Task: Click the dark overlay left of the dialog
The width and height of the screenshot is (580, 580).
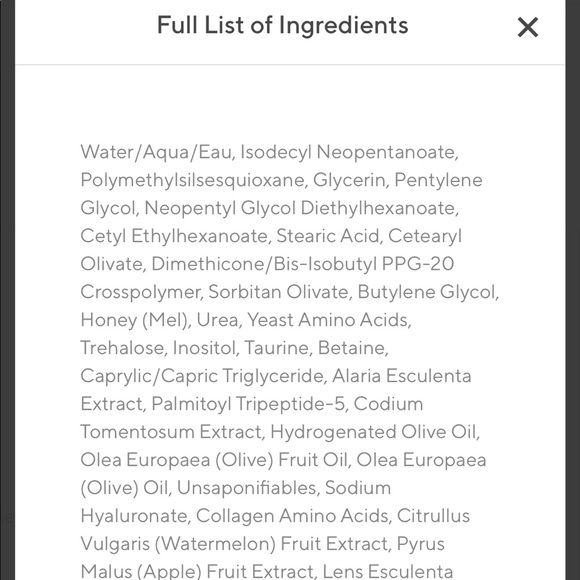Action: point(7,290)
